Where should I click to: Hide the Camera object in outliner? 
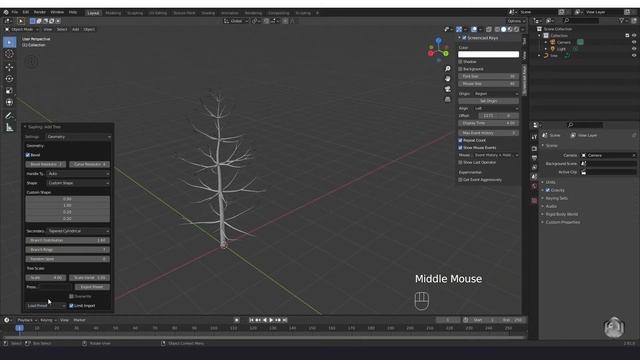634,42
